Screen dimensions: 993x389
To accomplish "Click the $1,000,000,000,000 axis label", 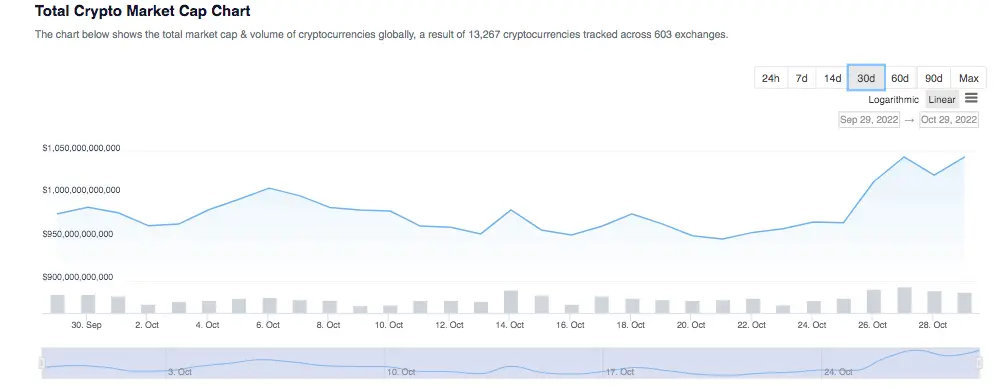I will [x=82, y=190].
